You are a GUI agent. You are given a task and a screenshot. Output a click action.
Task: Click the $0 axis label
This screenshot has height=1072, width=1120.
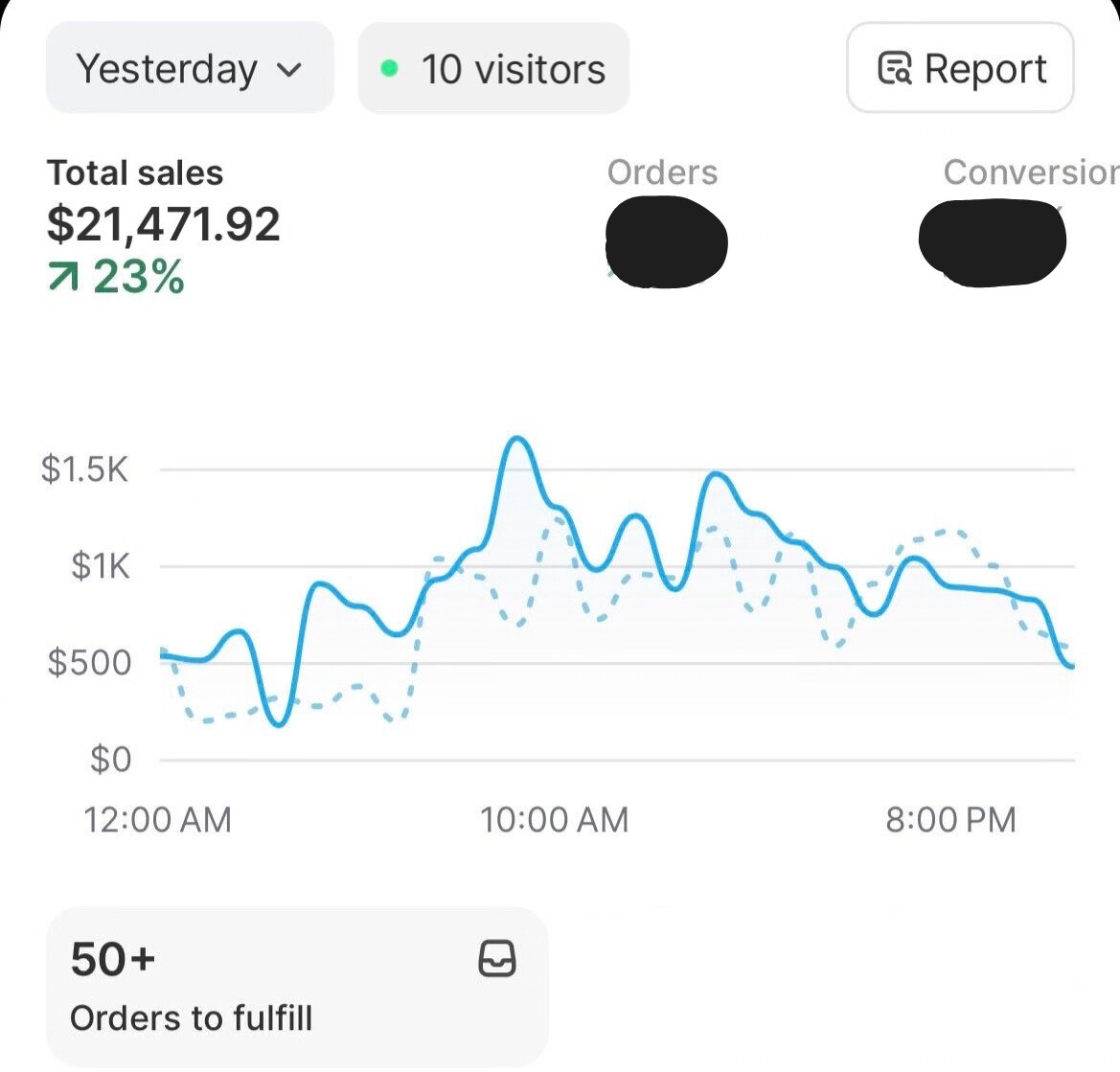click(111, 759)
